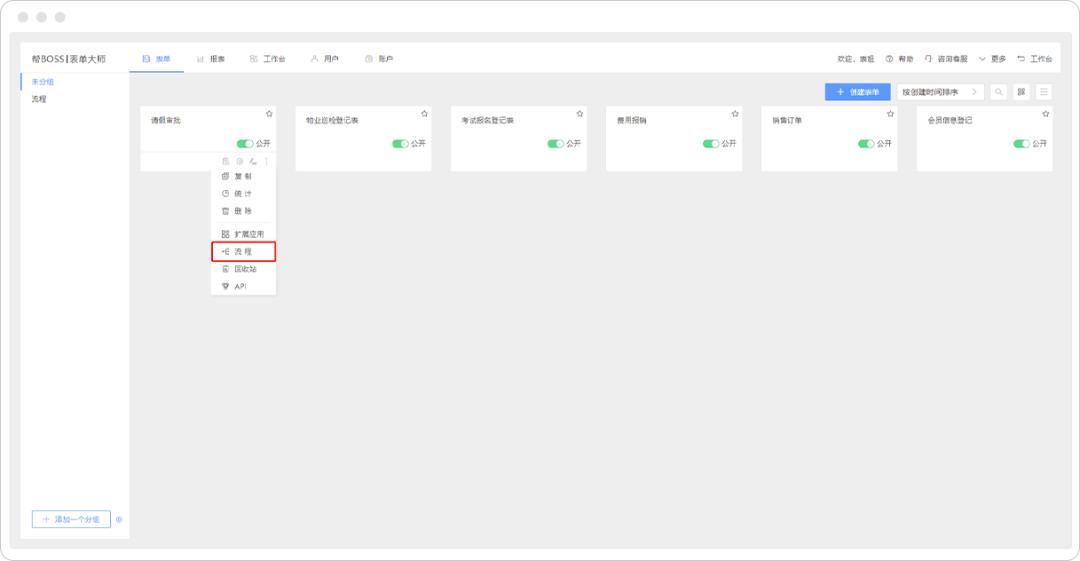1080x561 pixels.
Task: Open the 表单 tab
Action: click(x=156, y=59)
